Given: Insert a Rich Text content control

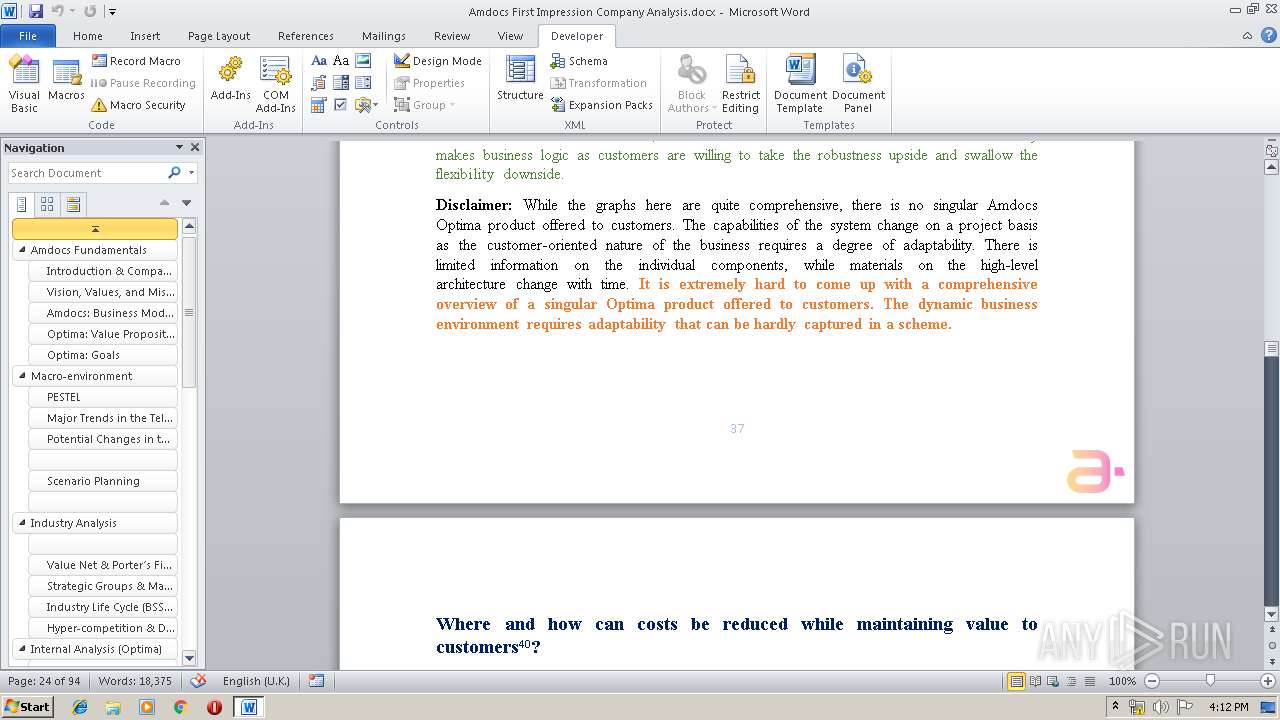Looking at the screenshot, I should click(x=319, y=61).
